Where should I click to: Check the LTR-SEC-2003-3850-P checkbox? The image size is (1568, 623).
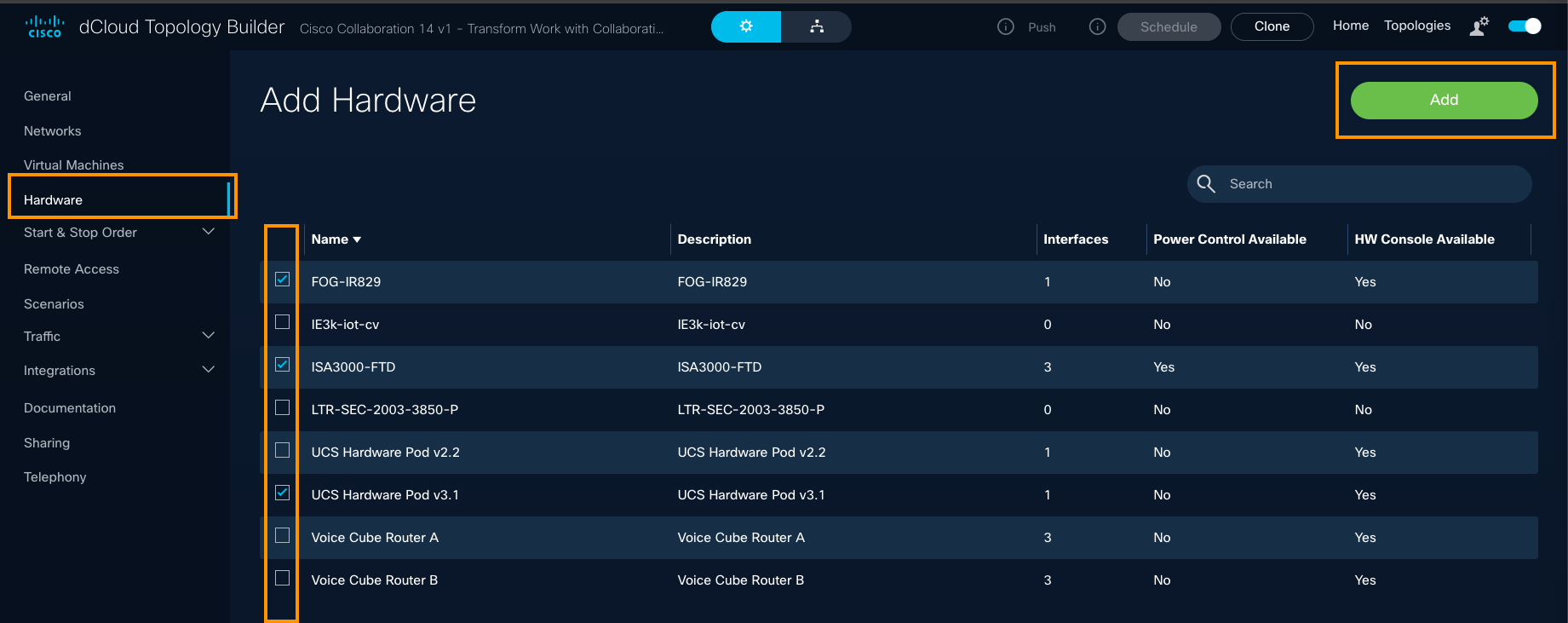point(283,407)
